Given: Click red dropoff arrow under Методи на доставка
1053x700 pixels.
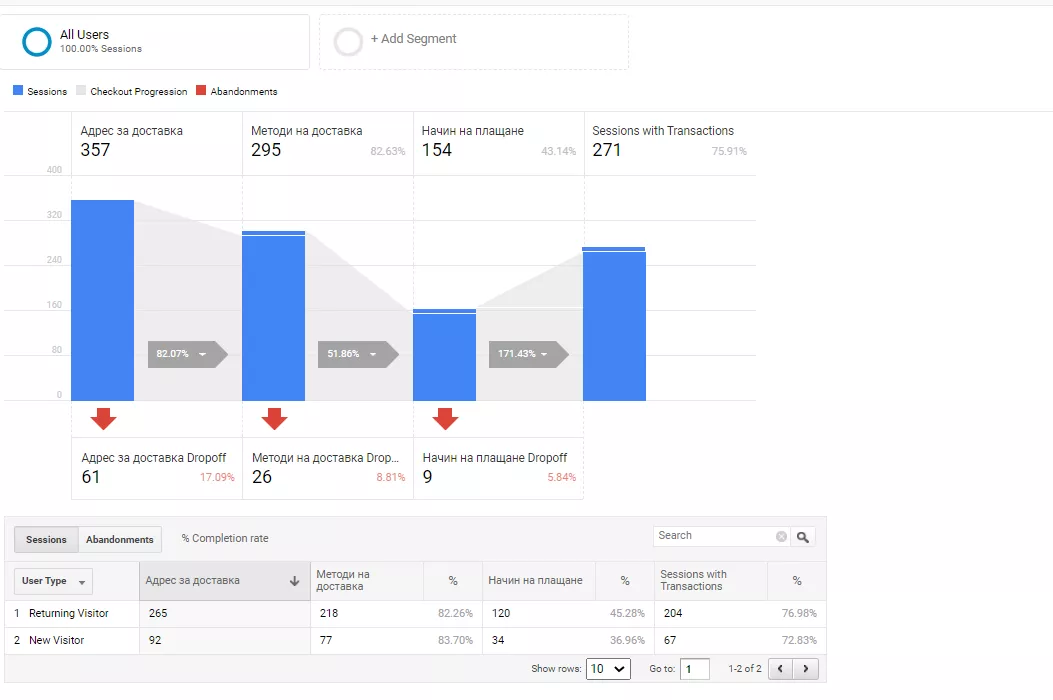Looking at the screenshot, I should tap(274, 419).
